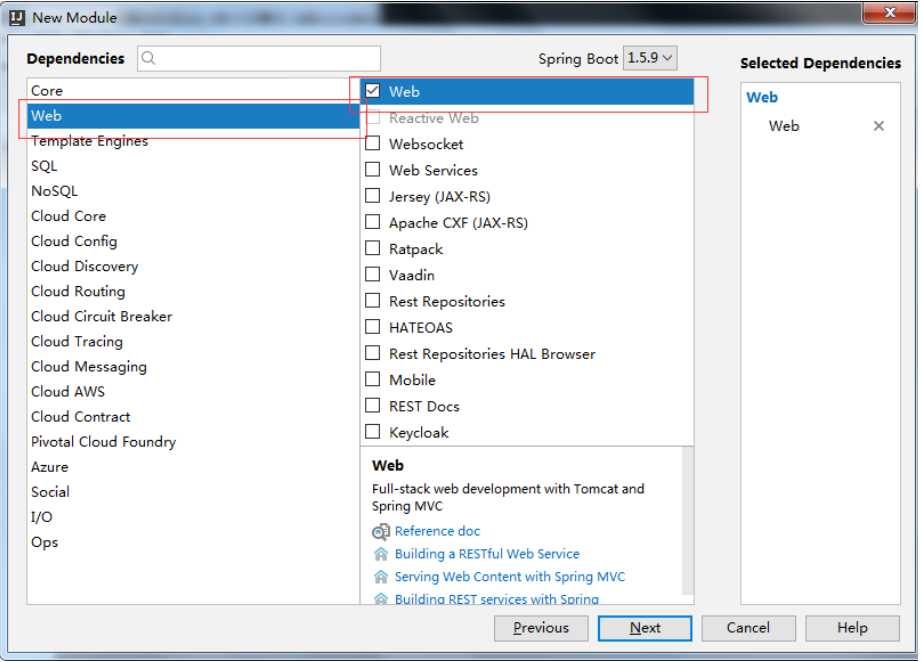Screen dimensions: 922x662
Task: Remove Web from Selected Dependencies with X
Action: [x=878, y=126]
